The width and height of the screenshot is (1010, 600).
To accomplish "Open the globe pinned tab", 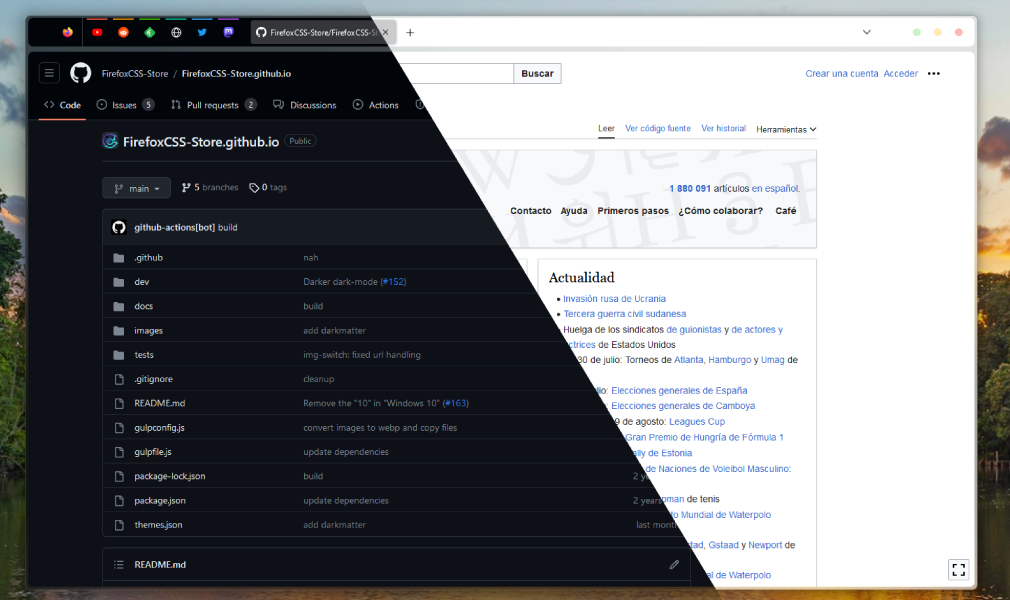I will (176, 32).
